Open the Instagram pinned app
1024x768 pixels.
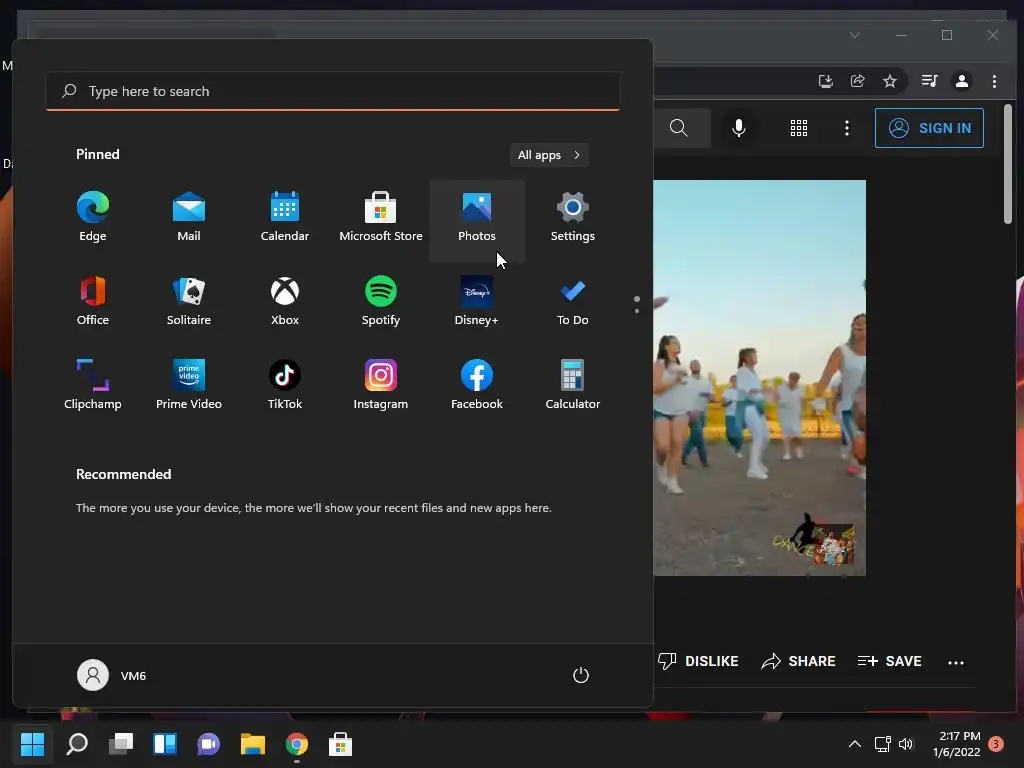tap(381, 386)
